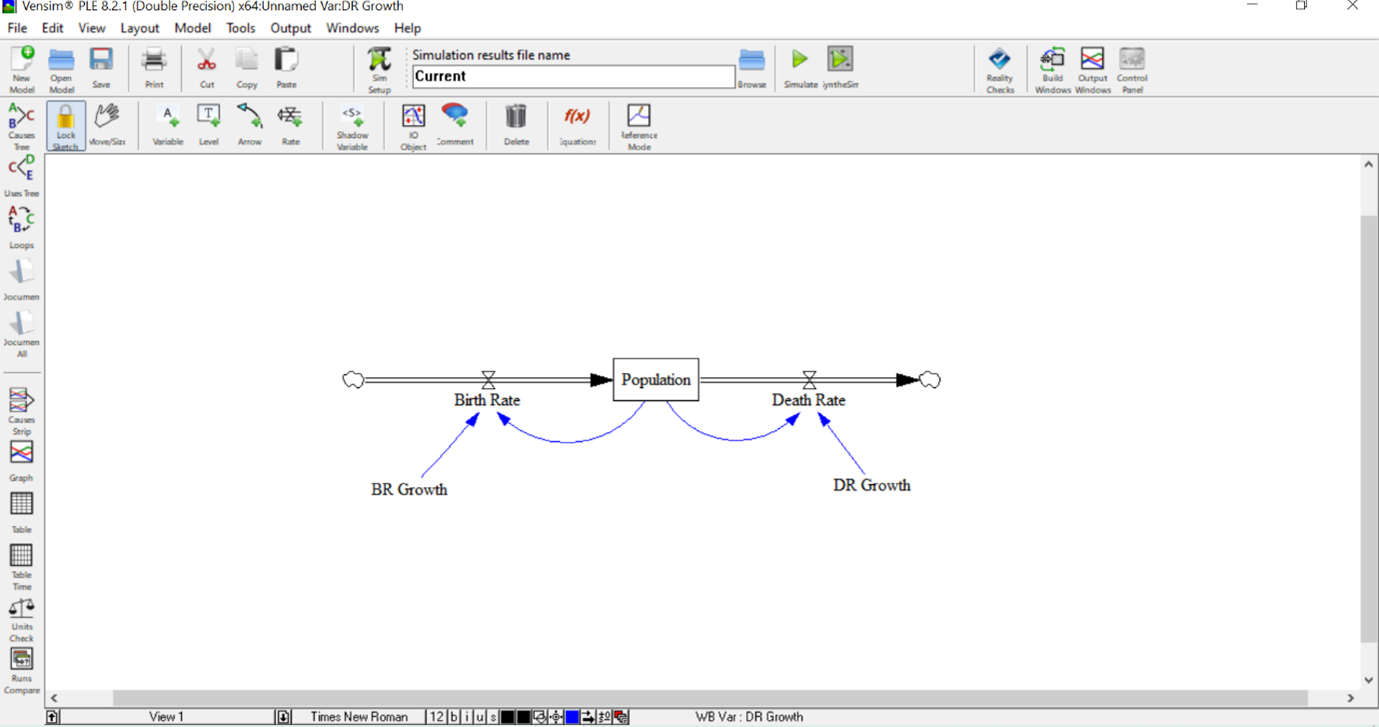Image resolution: width=1379 pixels, height=727 pixels.
Task: Open Reality Checks
Action: (1000, 69)
